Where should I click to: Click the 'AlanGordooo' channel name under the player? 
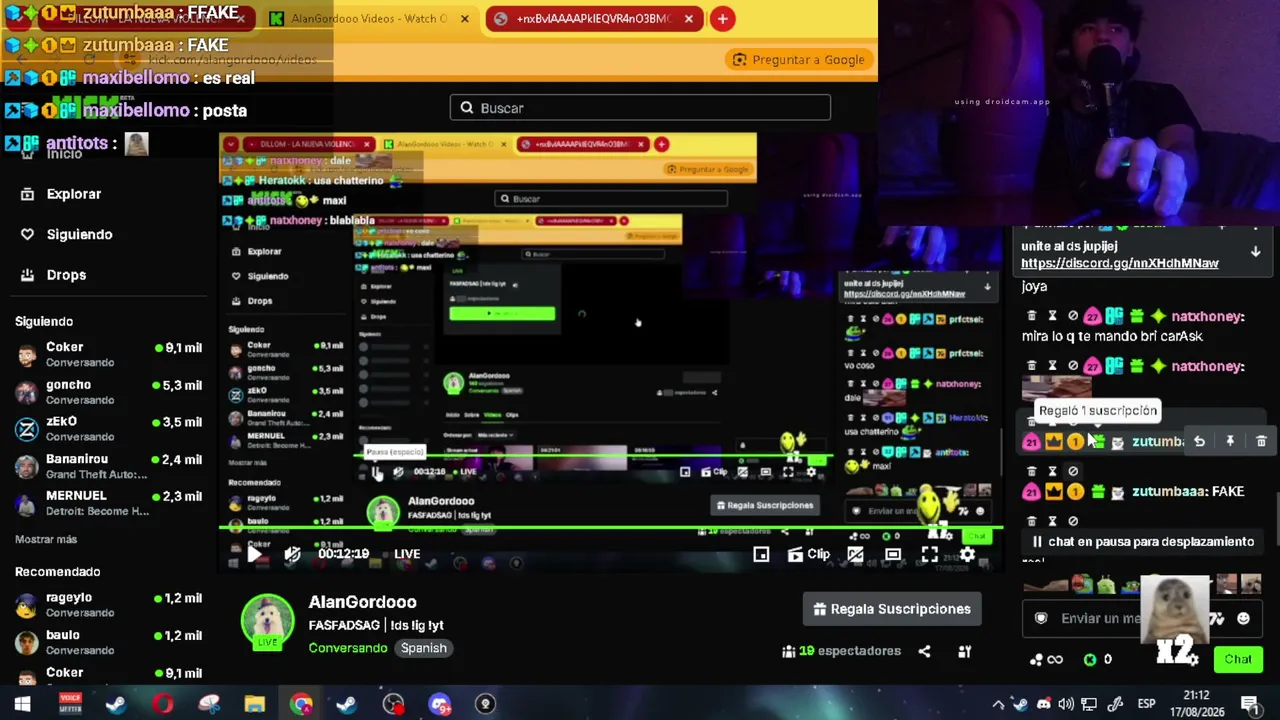[362, 602]
